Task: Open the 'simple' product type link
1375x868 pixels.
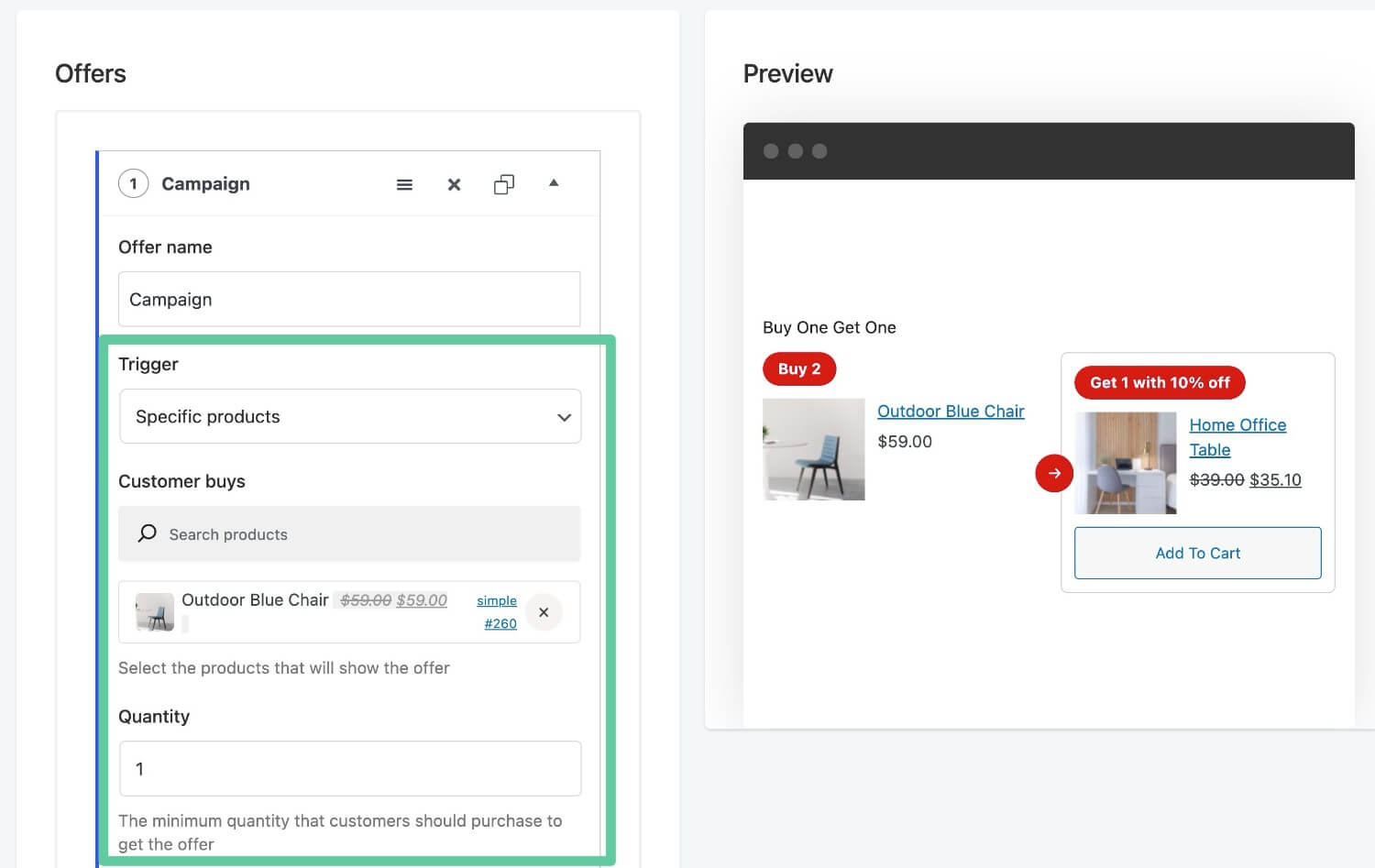Action: (497, 600)
